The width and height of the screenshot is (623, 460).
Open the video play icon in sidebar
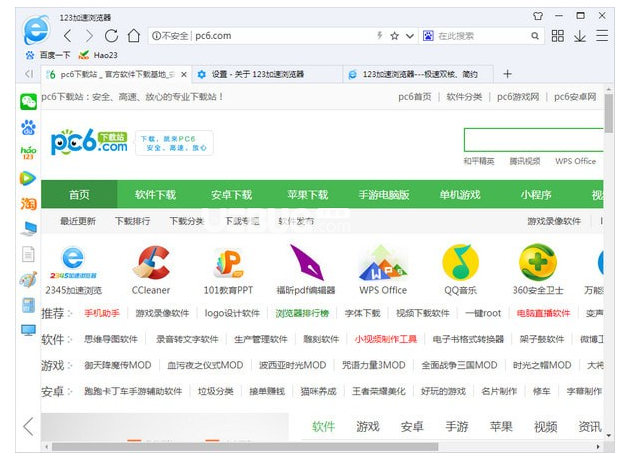point(28,178)
